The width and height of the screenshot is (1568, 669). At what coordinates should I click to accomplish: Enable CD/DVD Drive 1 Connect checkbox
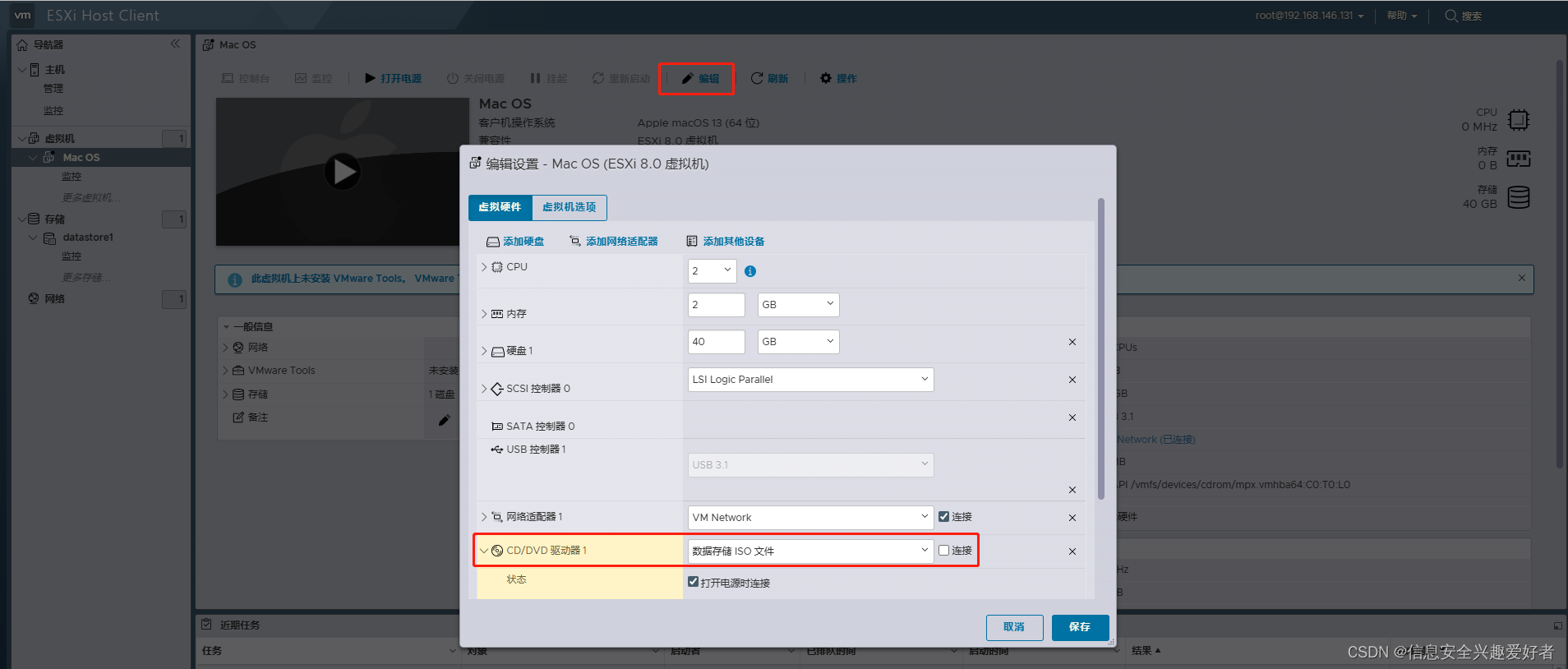click(943, 551)
